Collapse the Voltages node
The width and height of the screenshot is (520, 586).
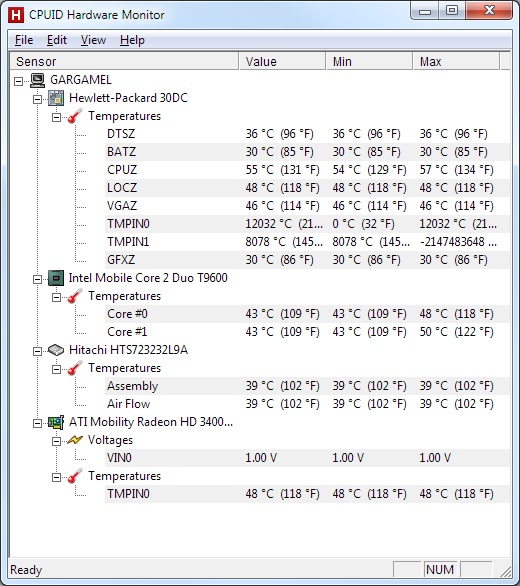pyautogui.click(x=56, y=441)
